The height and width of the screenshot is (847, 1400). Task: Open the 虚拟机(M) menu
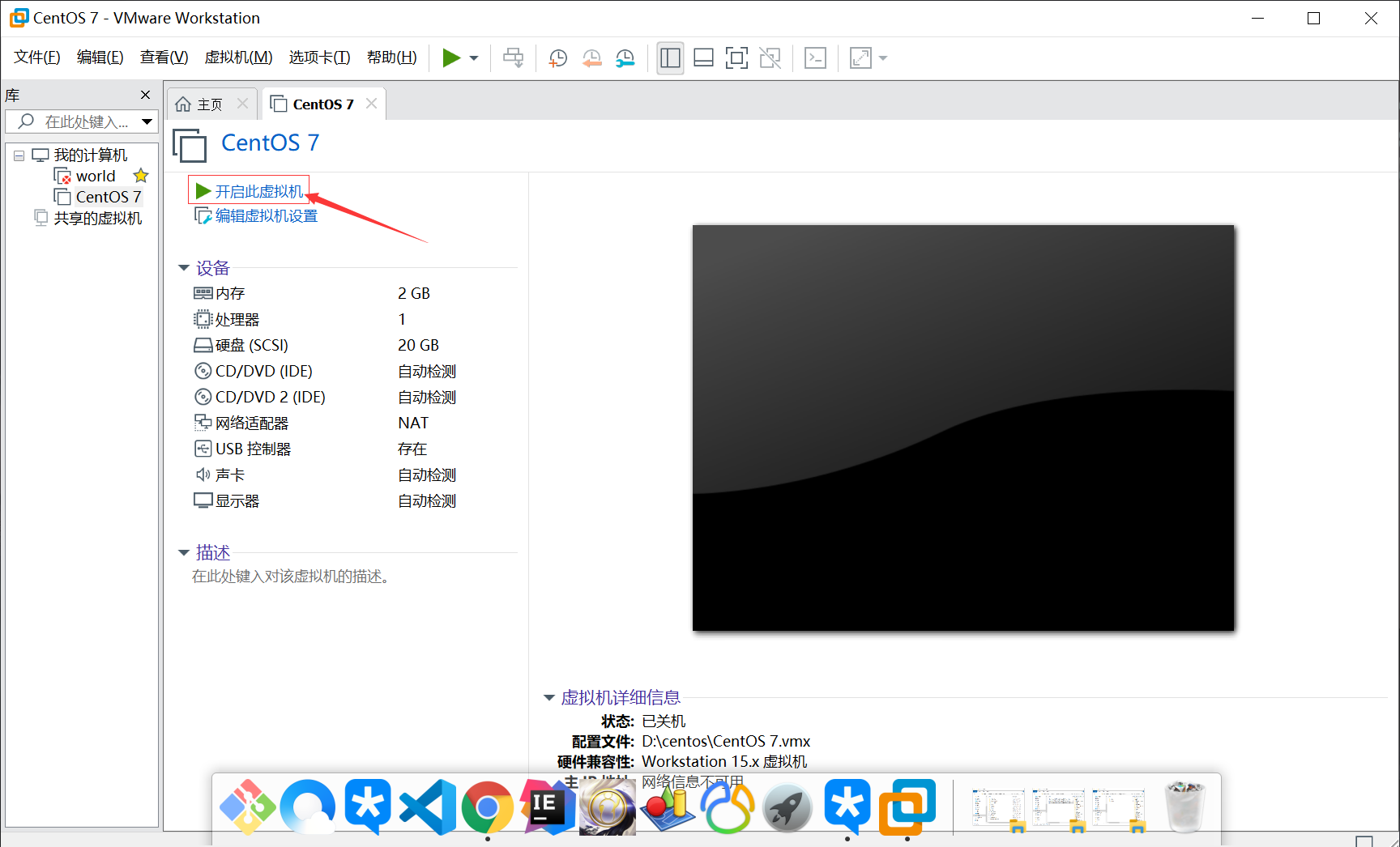pyautogui.click(x=238, y=57)
